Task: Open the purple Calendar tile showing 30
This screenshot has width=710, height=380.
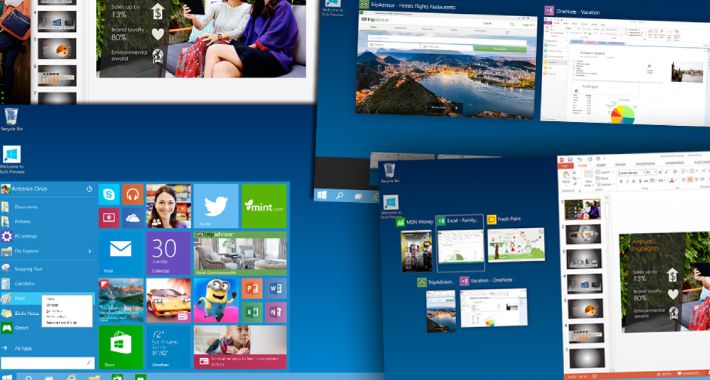Action: pyautogui.click(x=168, y=253)
